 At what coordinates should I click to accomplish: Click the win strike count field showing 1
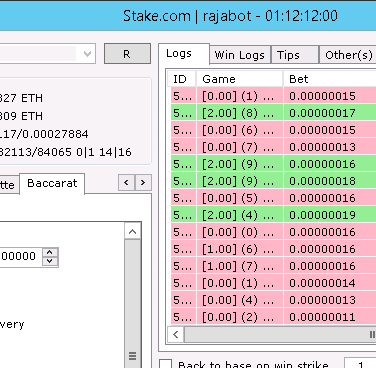(360, 364)
